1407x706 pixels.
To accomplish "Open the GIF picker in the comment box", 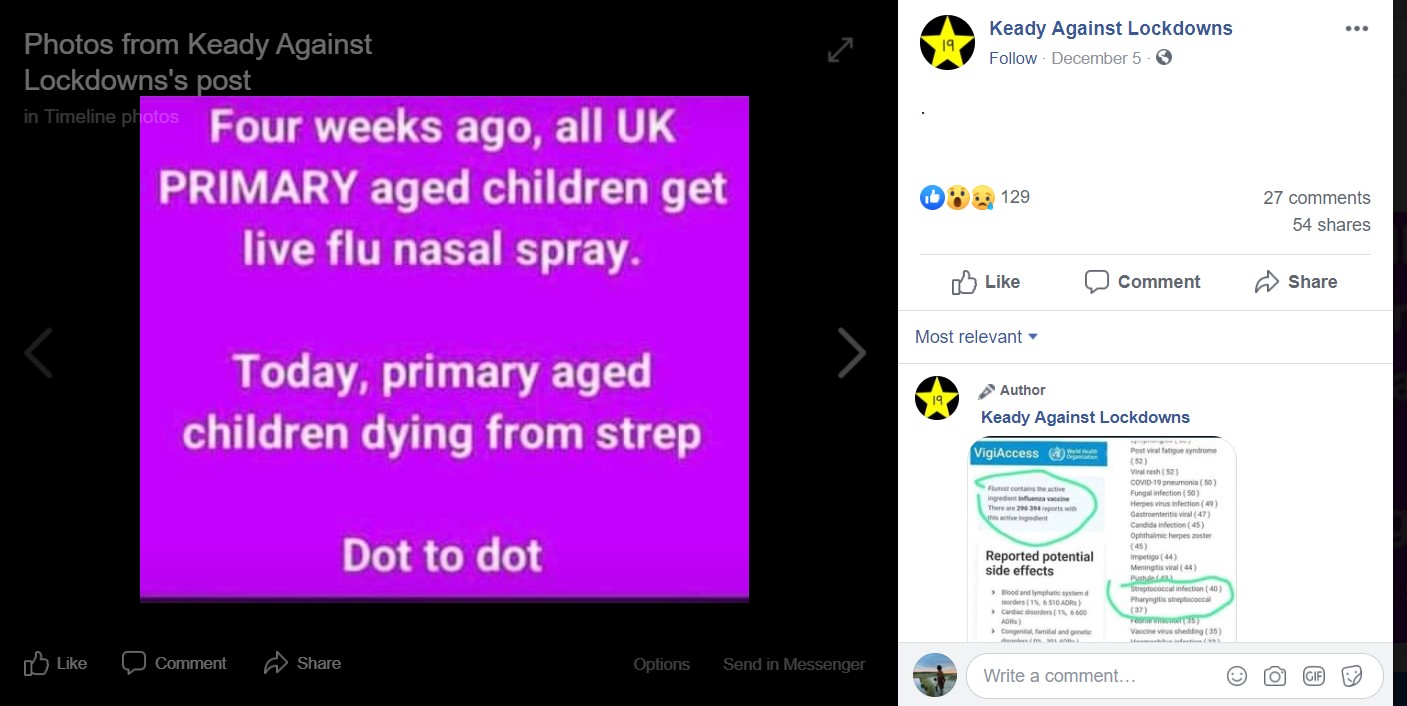I will (x=1313, y=676).
